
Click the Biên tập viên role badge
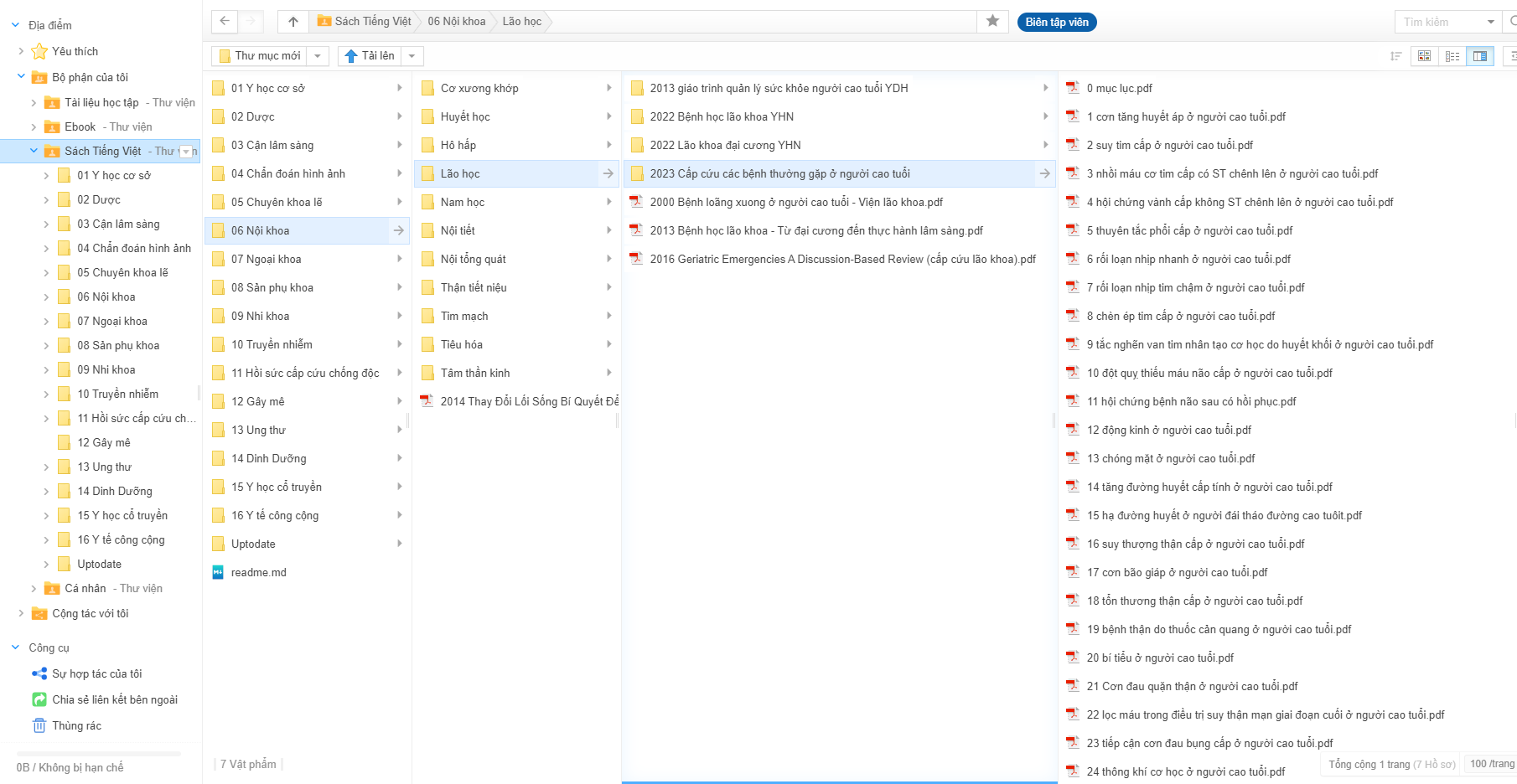click(1057, 22)
